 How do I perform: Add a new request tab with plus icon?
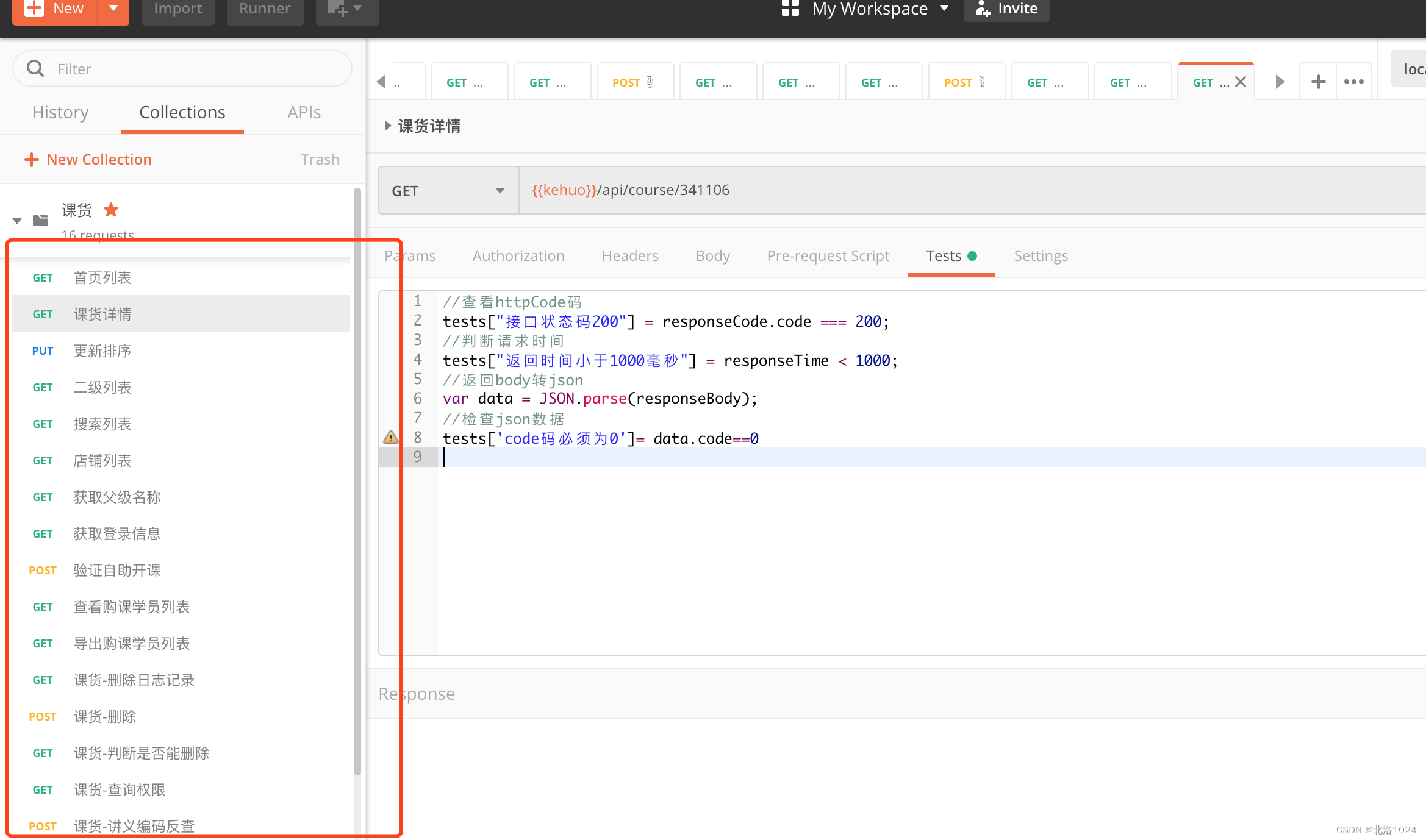[1318, 82]
